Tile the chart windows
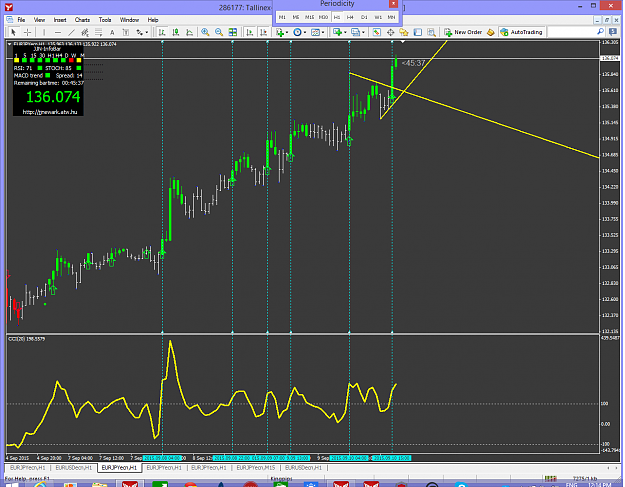The height and width of the screenshot is (487, 625). coord(233,32)
